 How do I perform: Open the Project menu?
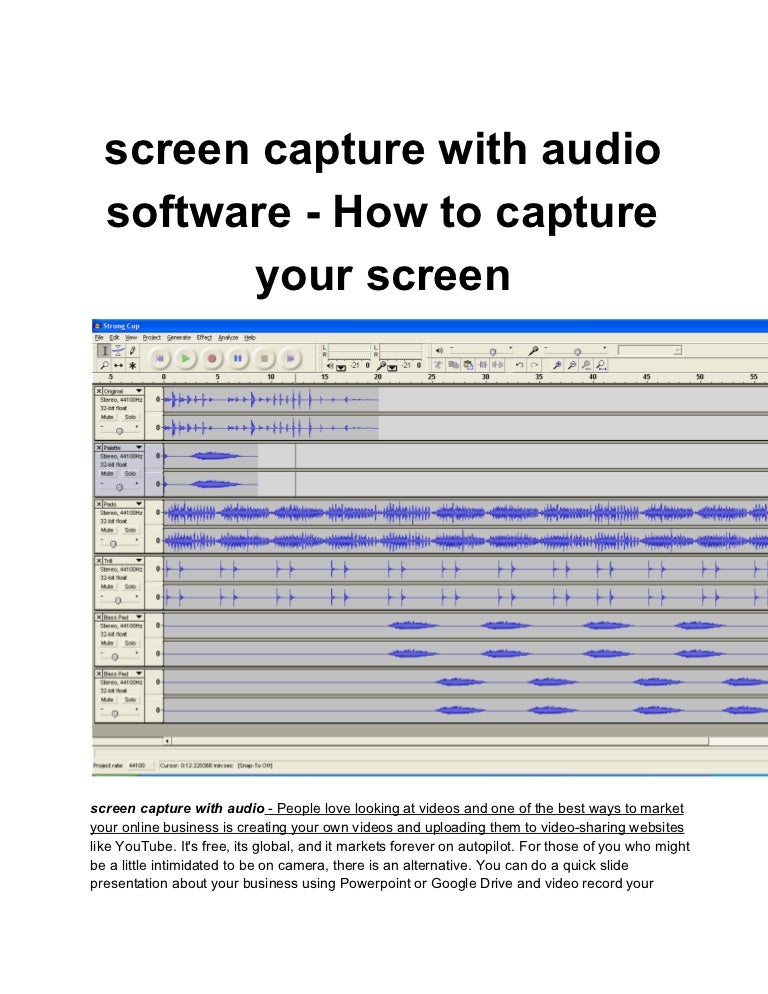pos(152,337)
